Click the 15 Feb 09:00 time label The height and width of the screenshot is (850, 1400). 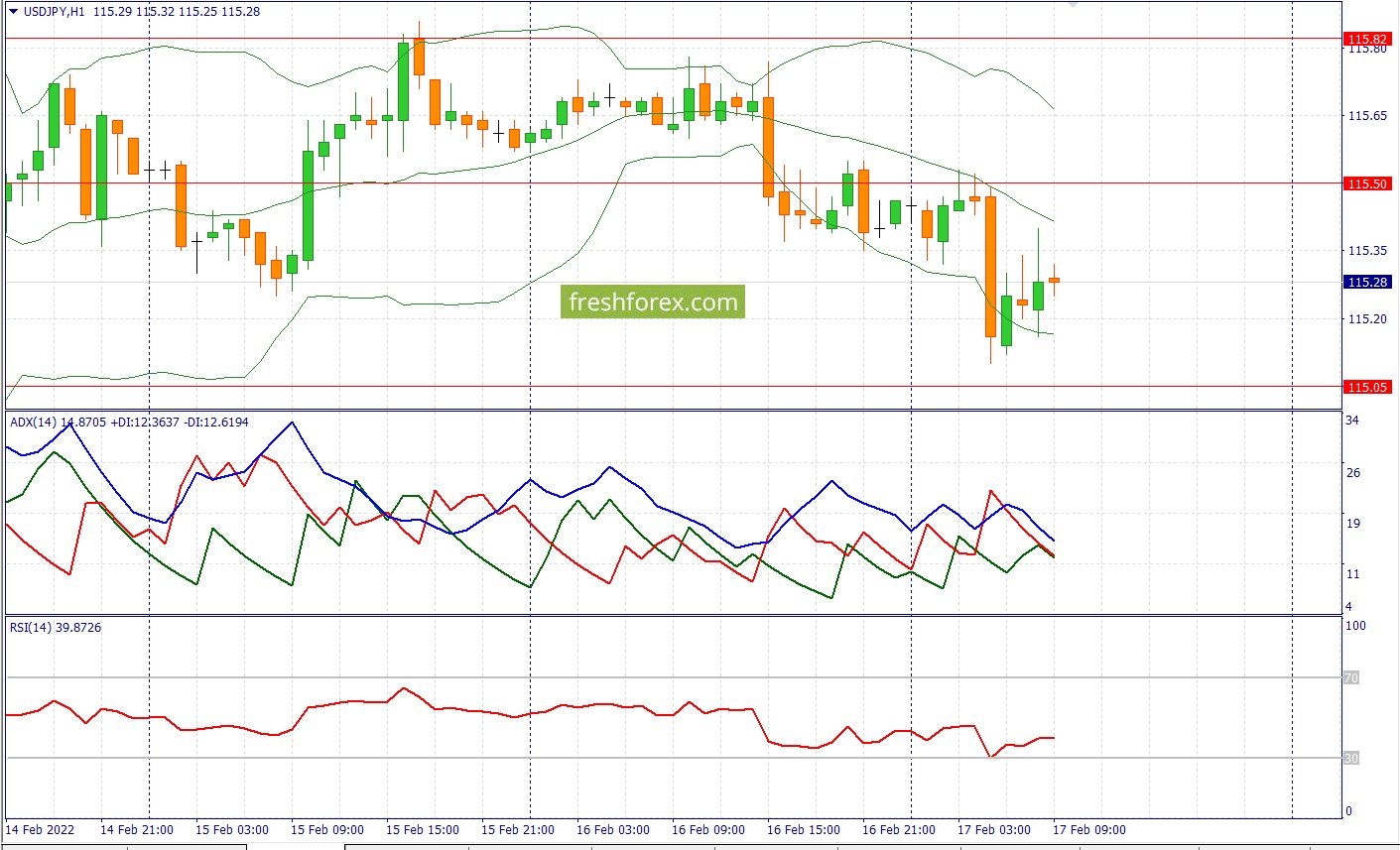(327, 830)
